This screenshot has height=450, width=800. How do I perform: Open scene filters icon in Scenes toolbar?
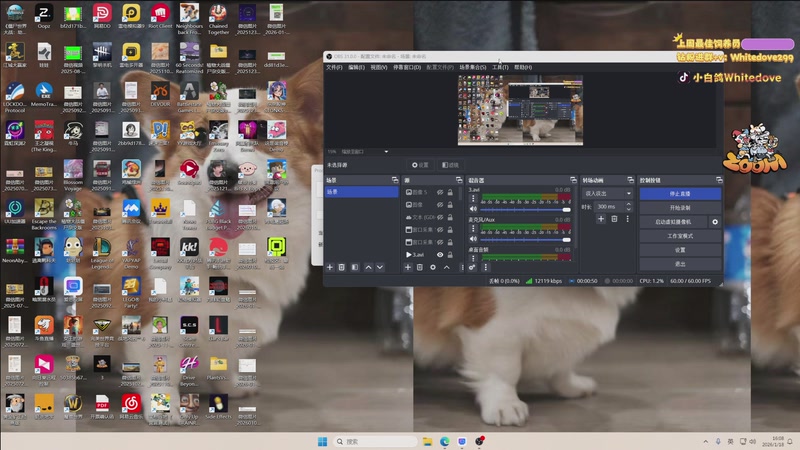[355, 267]
